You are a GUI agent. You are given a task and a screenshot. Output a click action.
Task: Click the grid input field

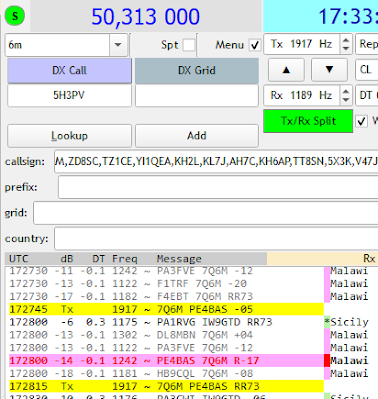point(206,213)
